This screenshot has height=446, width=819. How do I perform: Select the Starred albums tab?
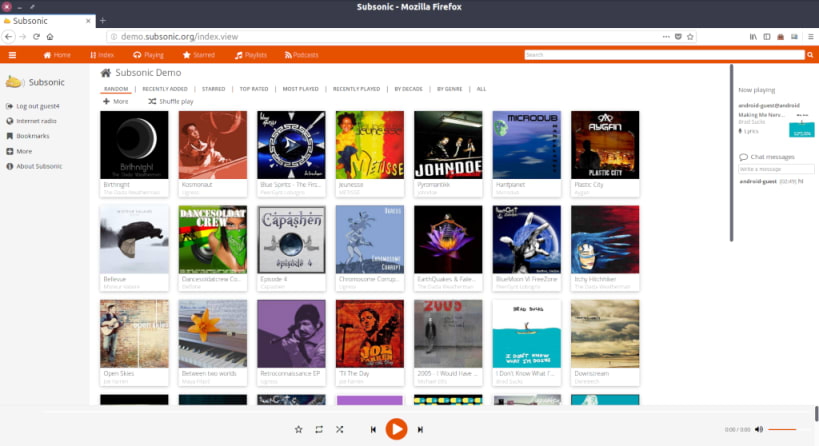[x=214, y=89]
